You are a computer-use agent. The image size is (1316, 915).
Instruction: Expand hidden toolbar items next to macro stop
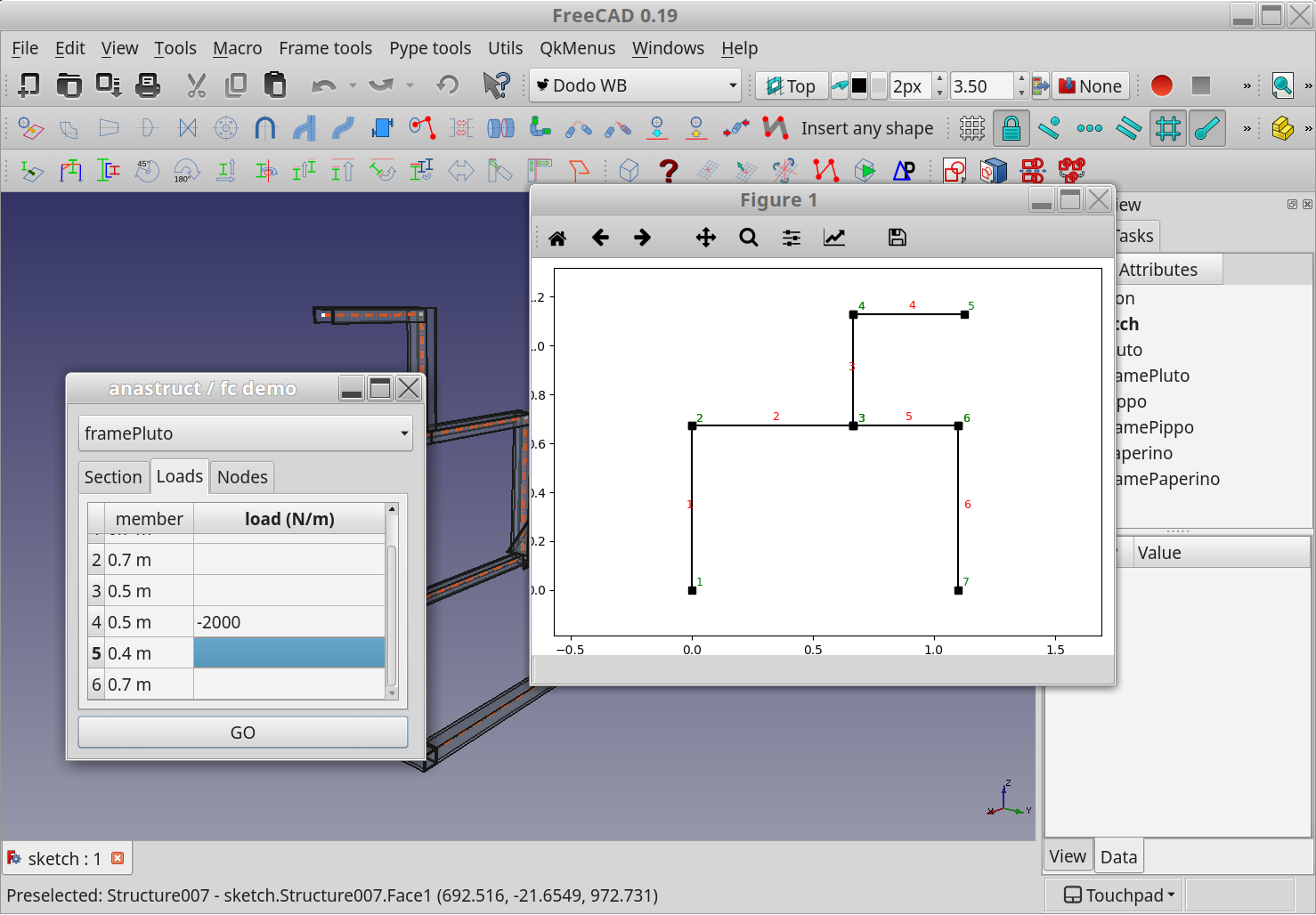click(x=1247, y=85)
